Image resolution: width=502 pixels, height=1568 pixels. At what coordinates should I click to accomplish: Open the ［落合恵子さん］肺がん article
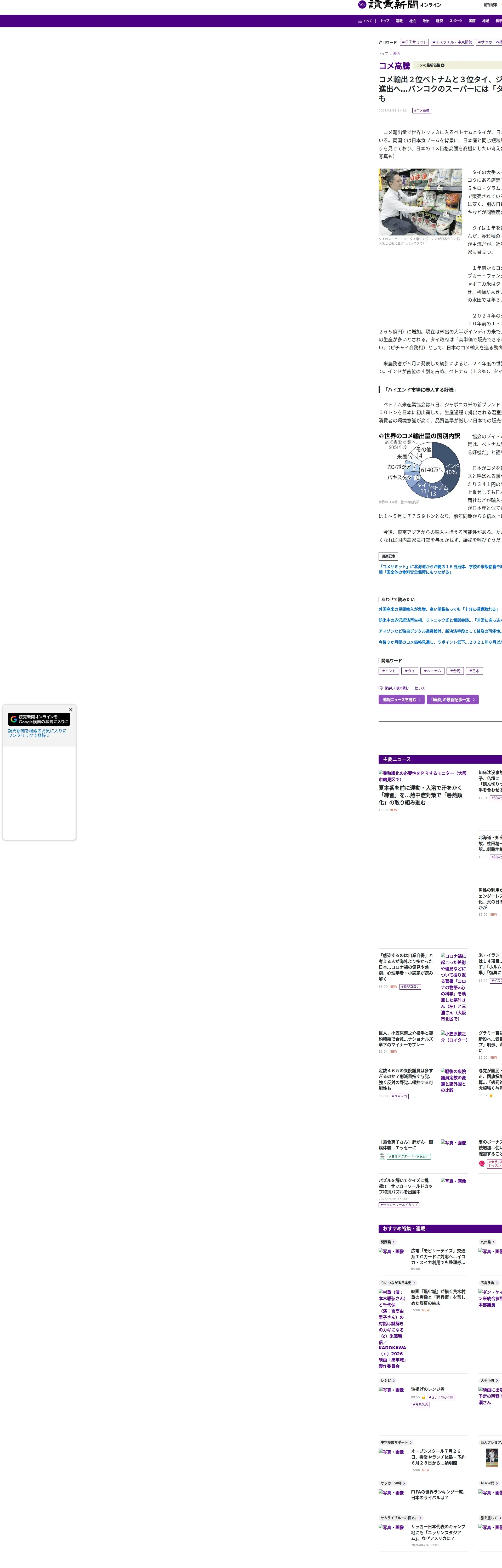406,1145
